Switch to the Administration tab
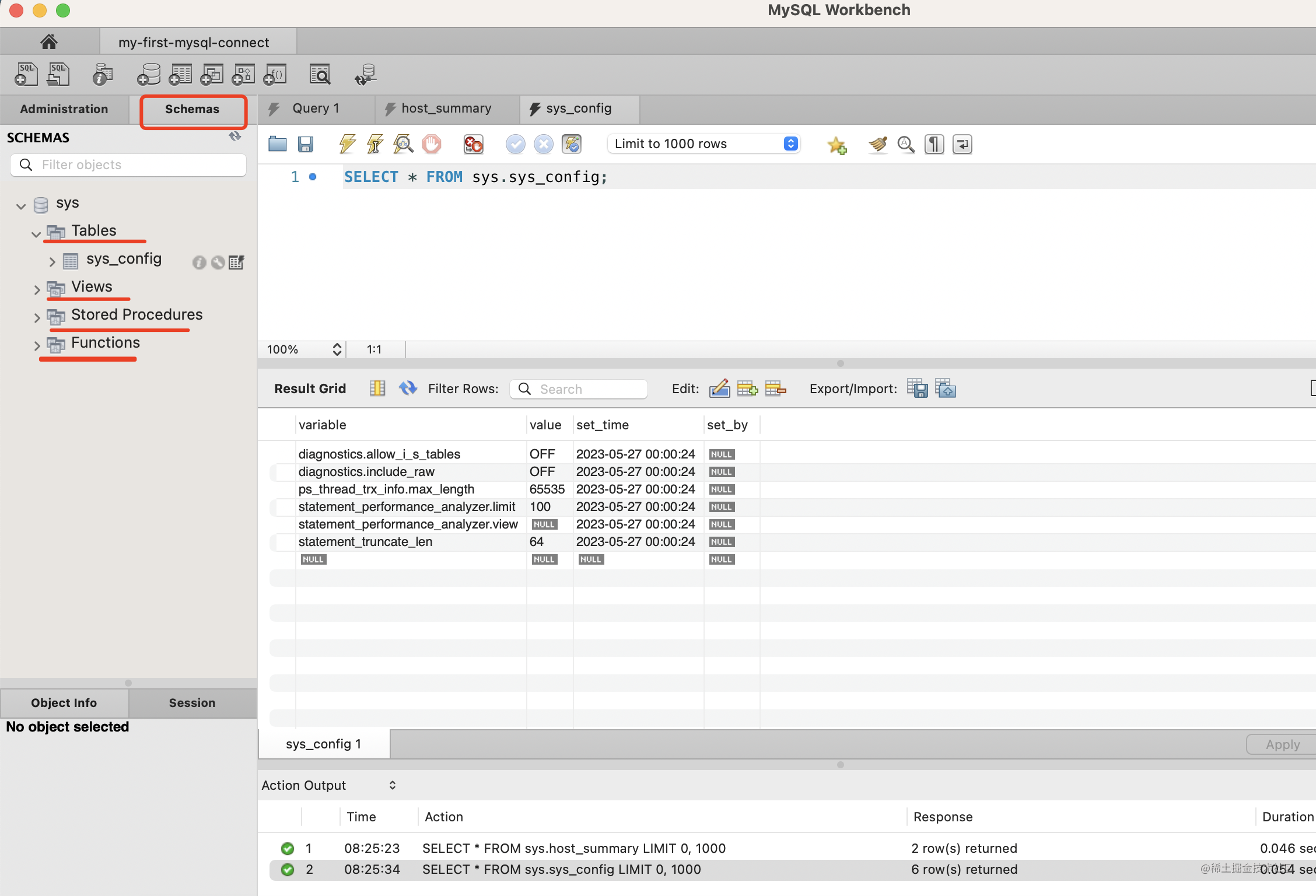This screenshot has height=896, width=1316. tap(64, 109)
